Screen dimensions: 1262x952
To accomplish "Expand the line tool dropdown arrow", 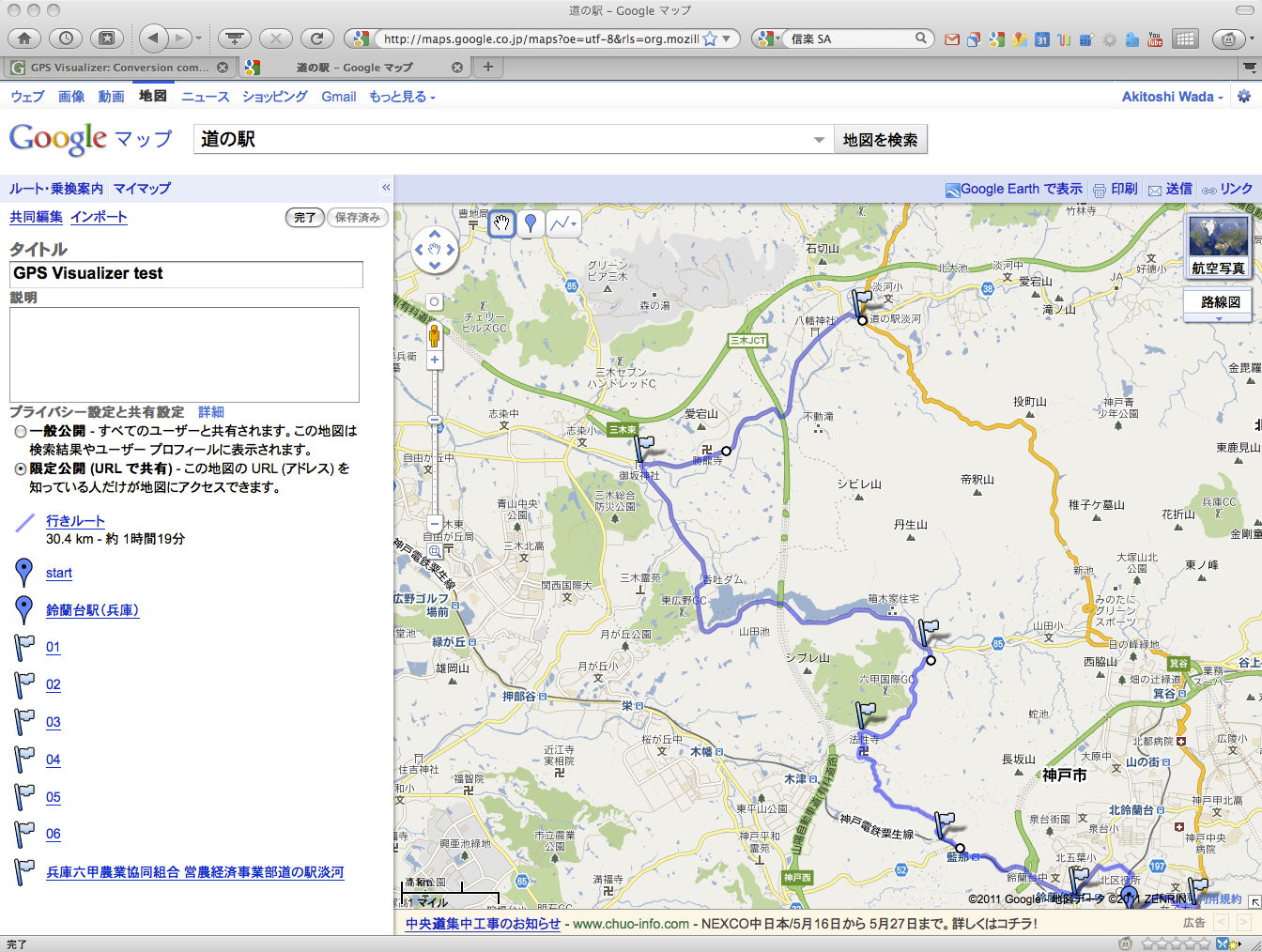I will point(574,223).
